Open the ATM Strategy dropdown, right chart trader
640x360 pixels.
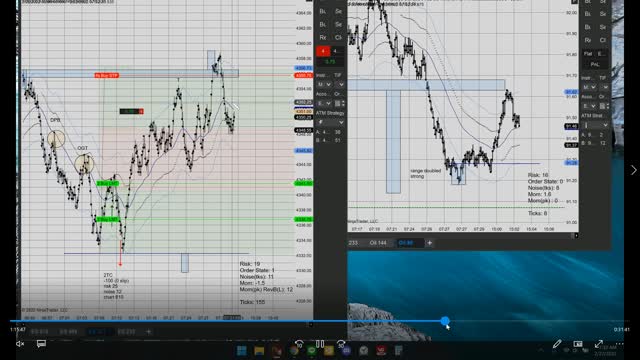595,125
